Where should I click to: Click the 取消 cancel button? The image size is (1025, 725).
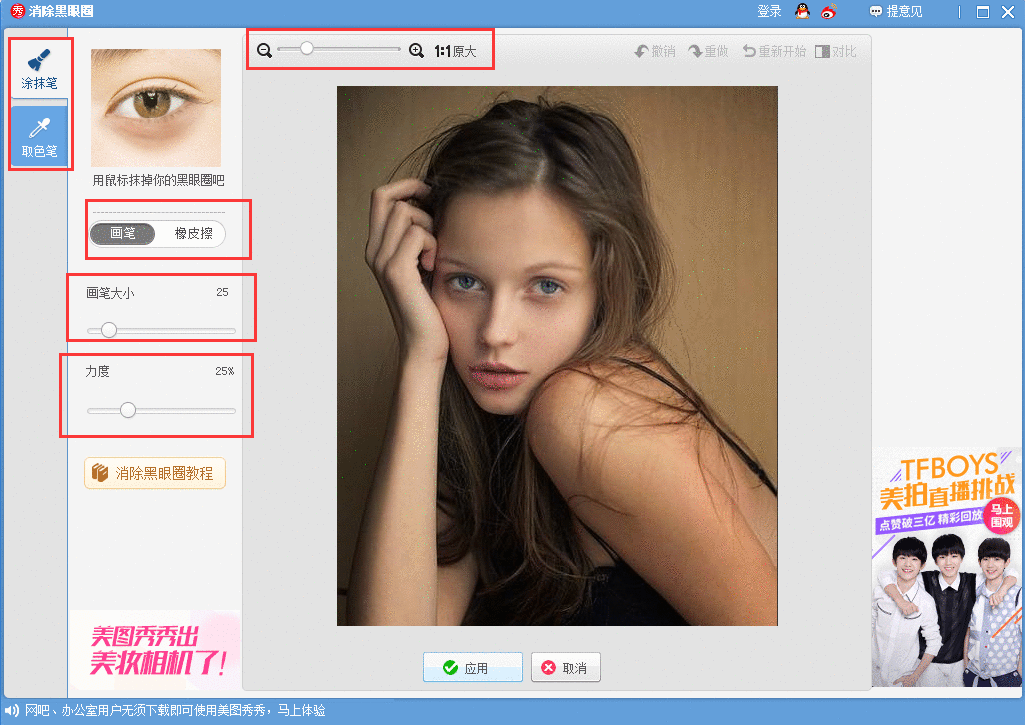(565, 667)
